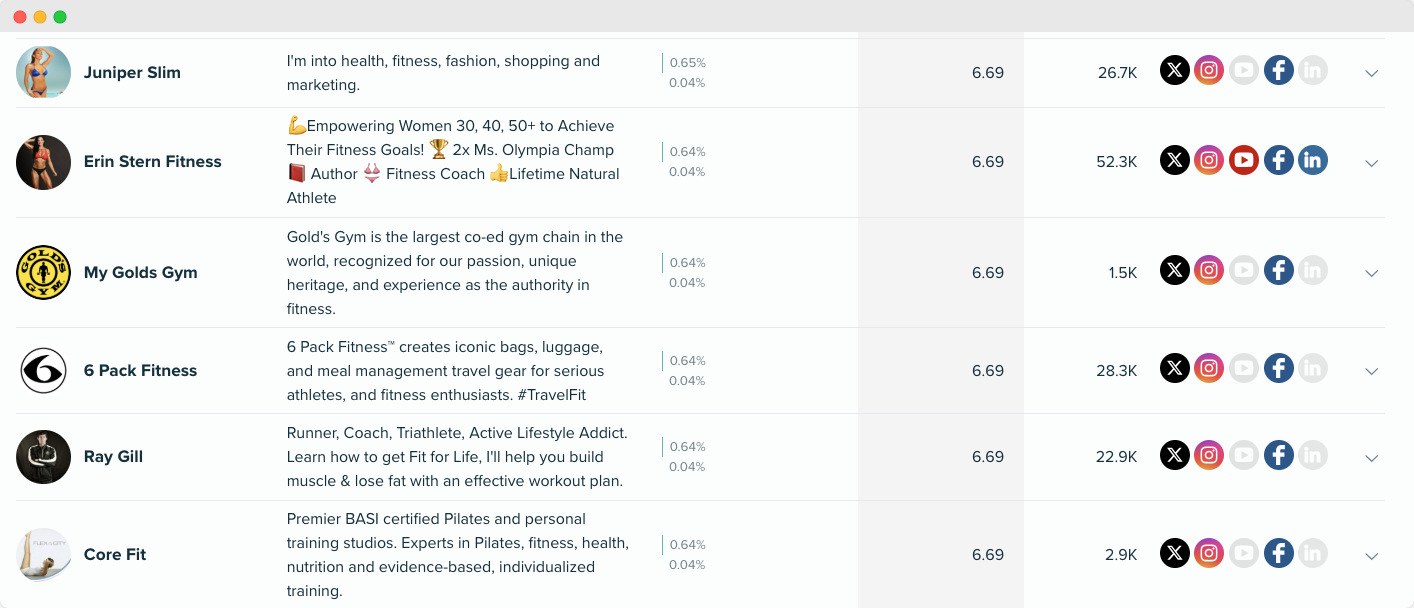Open the X icon for 6 Pack Fitness
This screenshot has height=608, width=1414.
[x=1174, y=367]
